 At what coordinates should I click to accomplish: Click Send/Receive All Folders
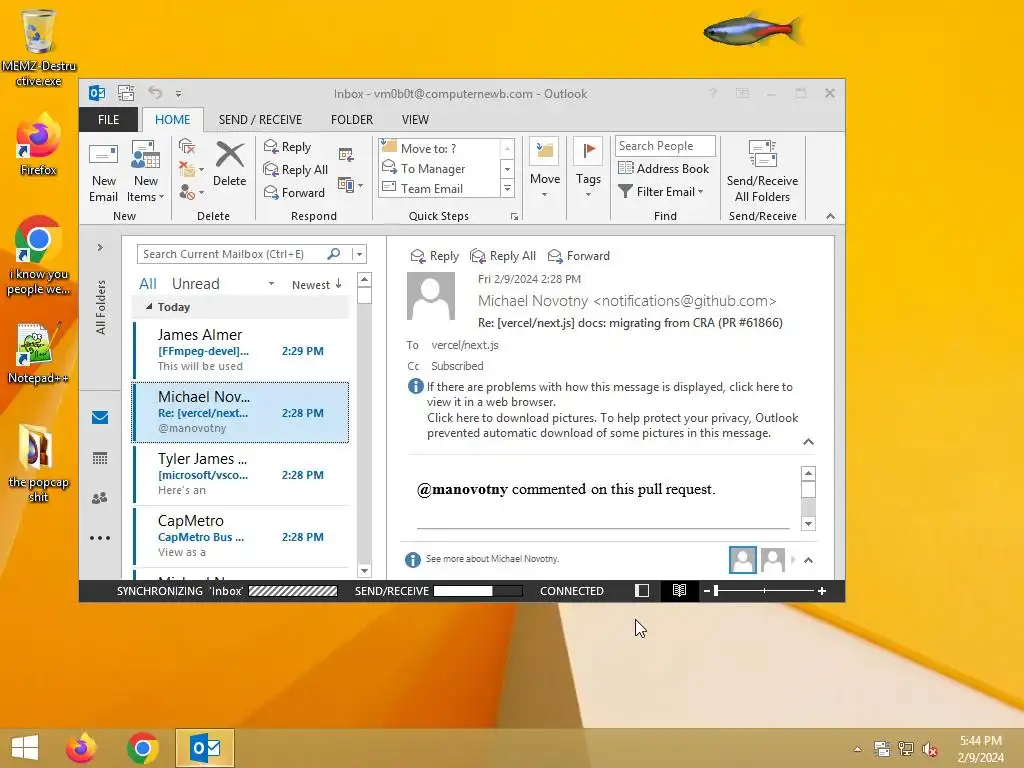coord(762,172)
